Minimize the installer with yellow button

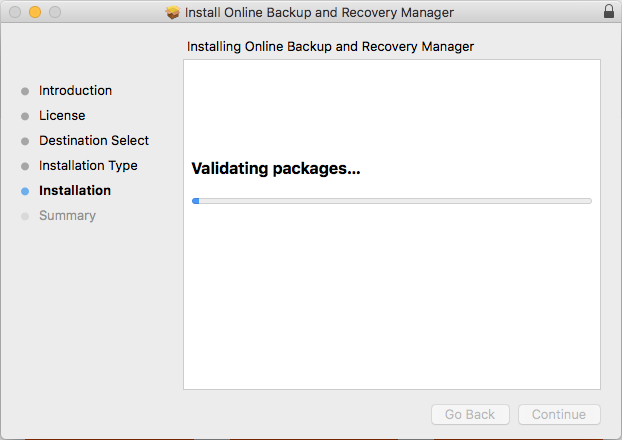pyautogui.click(x=35, y=12)
